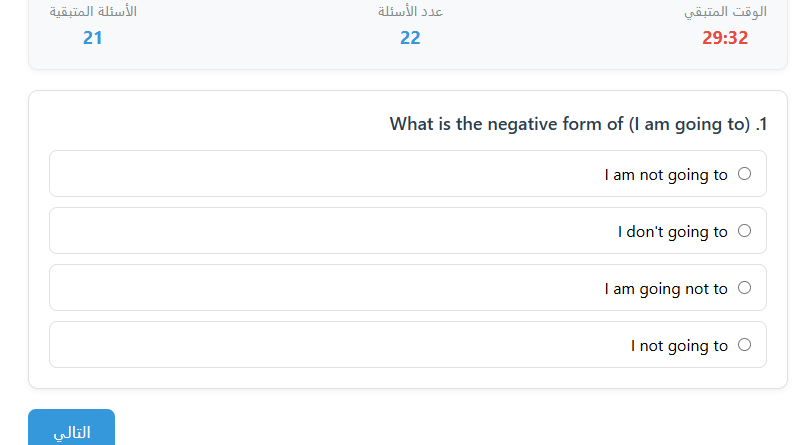Click the answer text 'I not going to'

point(679,346)
